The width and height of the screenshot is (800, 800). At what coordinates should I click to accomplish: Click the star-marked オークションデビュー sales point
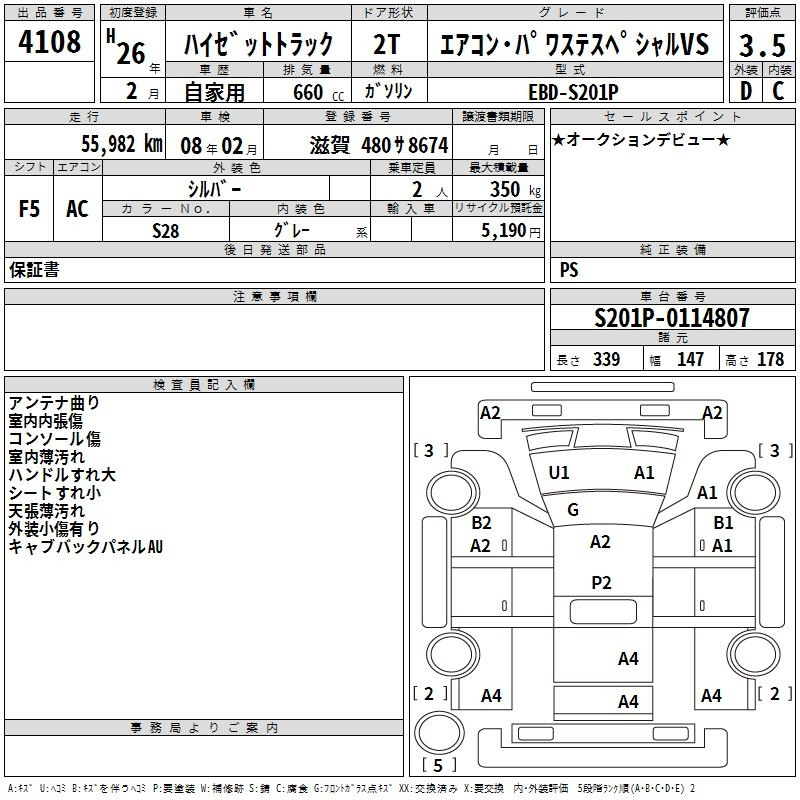641,139
